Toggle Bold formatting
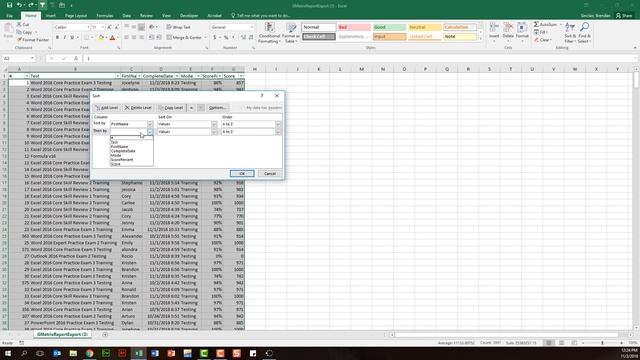Screen dimensions: 640x360 pos(58,38)
